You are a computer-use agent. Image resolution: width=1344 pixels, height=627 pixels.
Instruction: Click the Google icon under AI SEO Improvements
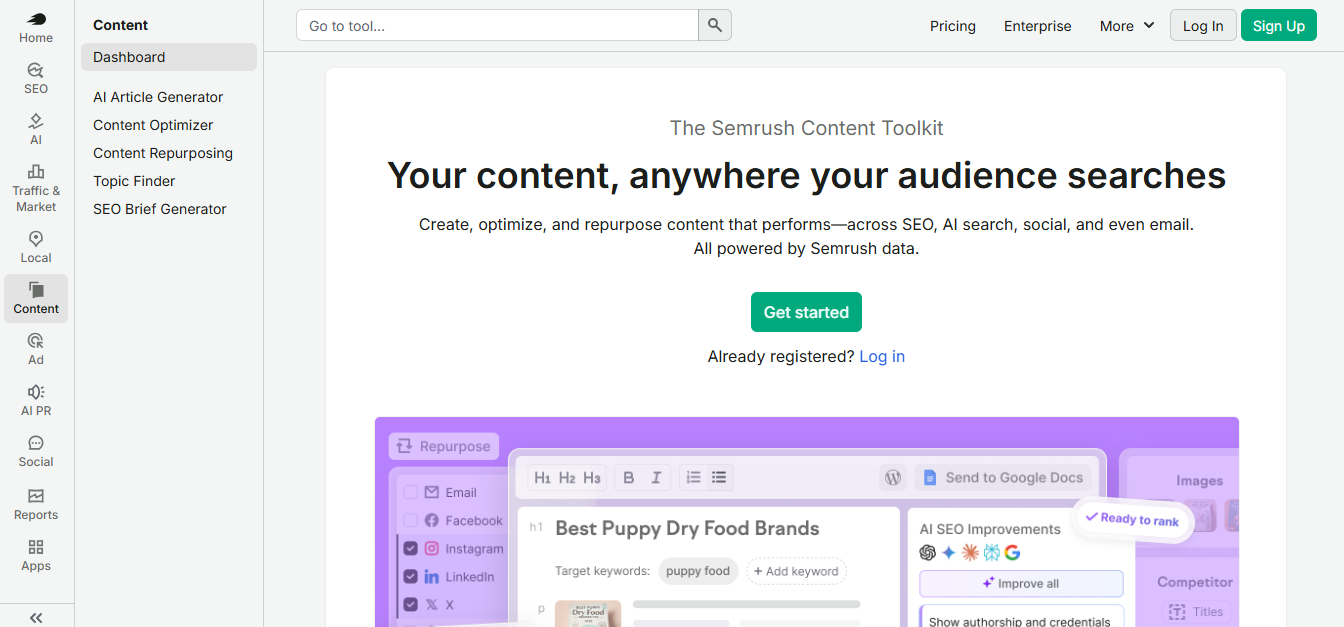point(1012,552)
